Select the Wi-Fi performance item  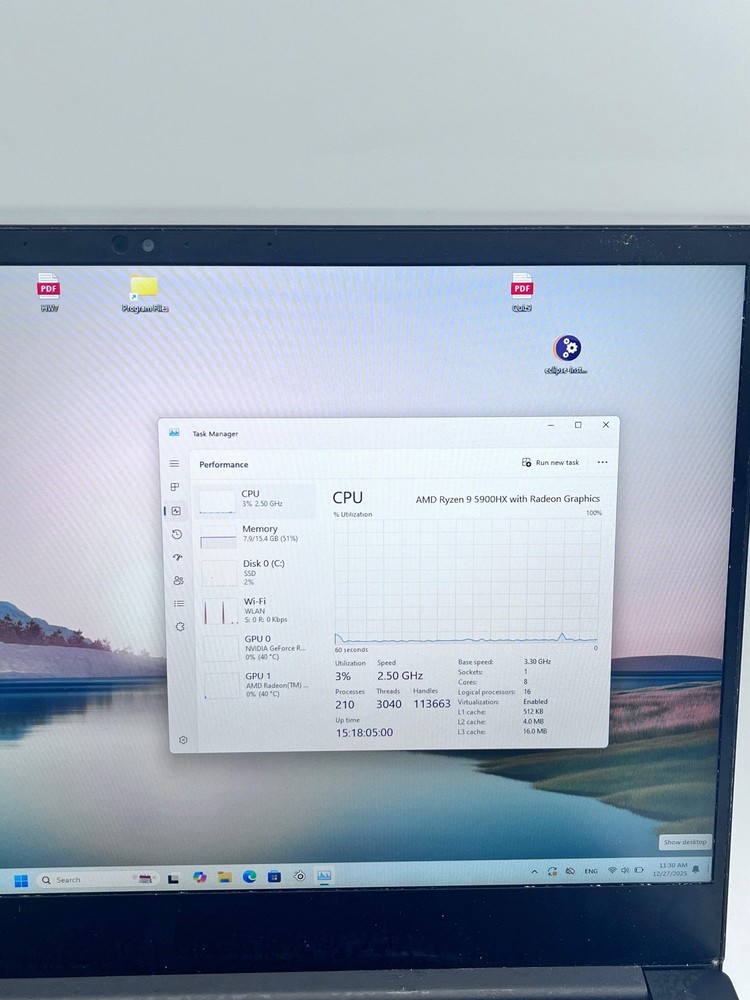pyautogui.click(x=258, y=610)
